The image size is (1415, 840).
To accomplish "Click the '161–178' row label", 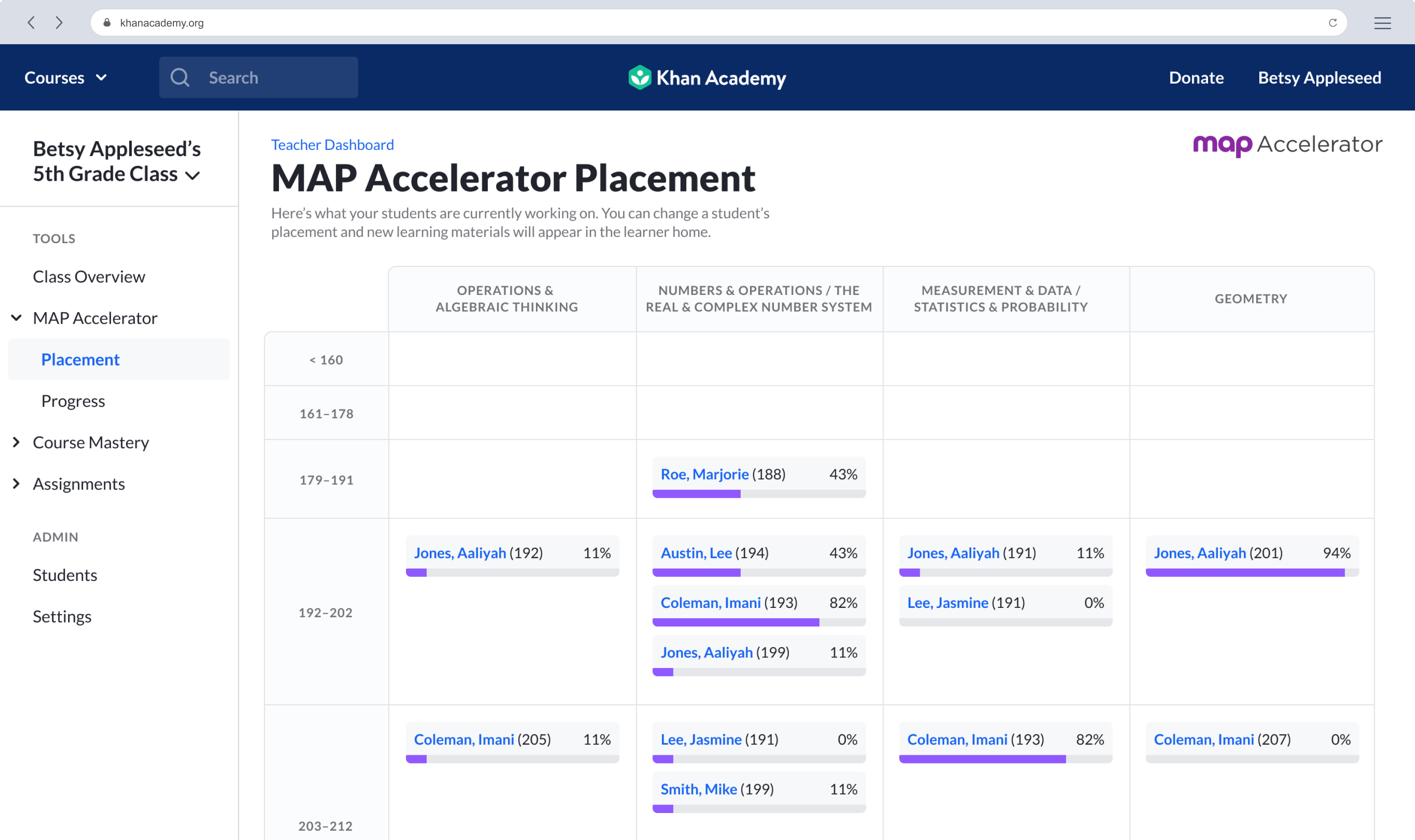I will (x=326, y=413).
